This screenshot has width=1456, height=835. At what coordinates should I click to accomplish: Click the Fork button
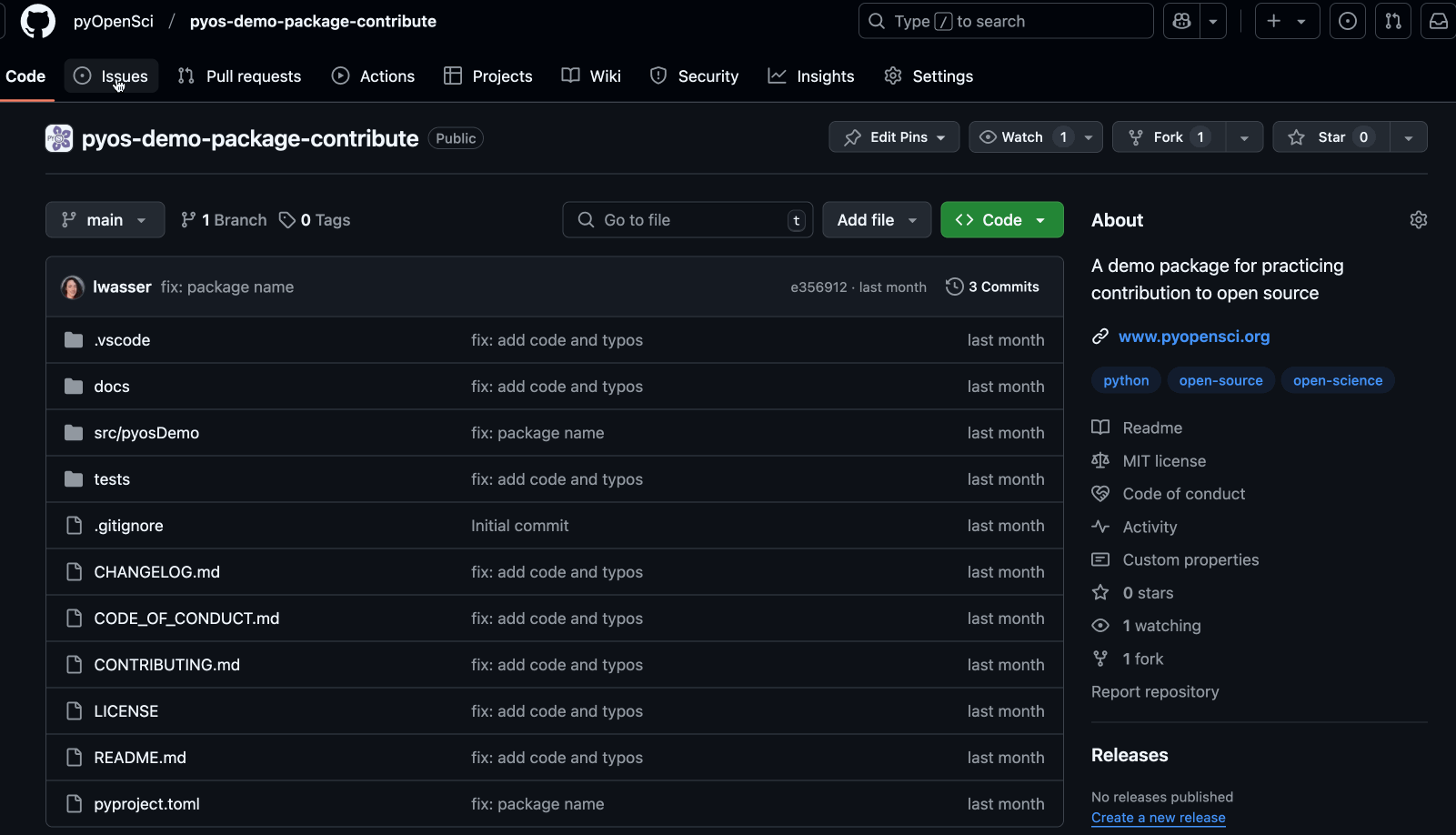(x=1169, y=137)
